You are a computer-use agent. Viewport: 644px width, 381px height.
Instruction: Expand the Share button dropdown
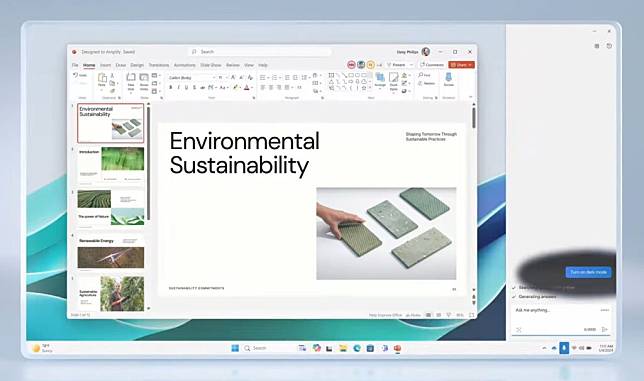point(470,65)
